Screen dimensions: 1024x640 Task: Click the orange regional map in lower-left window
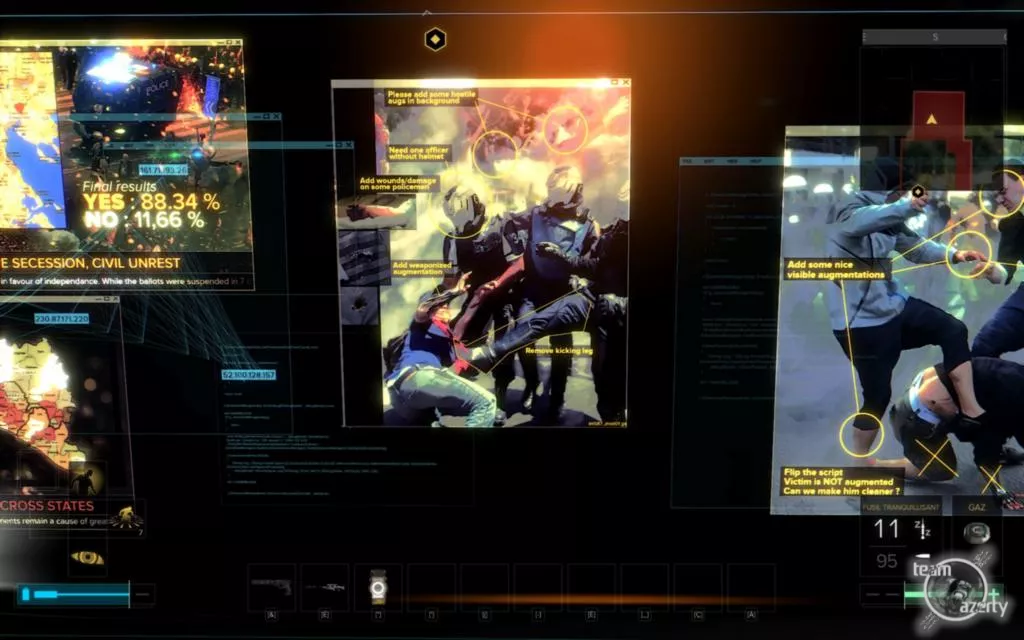point(36,405)
